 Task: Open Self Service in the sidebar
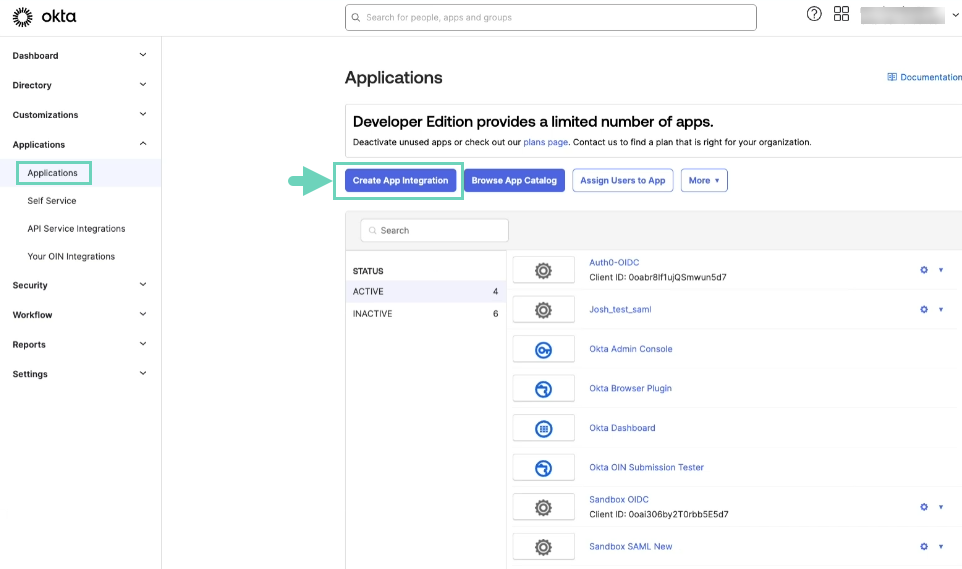click(x=52, y=201)
